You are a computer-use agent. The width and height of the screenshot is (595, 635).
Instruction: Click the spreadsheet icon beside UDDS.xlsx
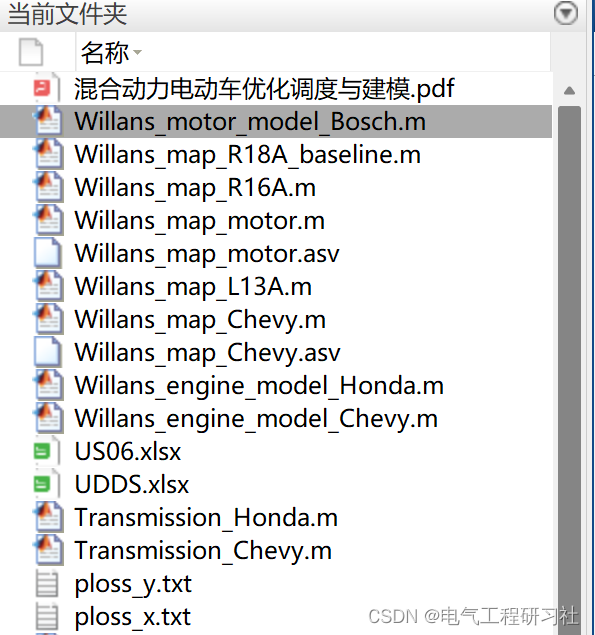click(x=47, y=484)
